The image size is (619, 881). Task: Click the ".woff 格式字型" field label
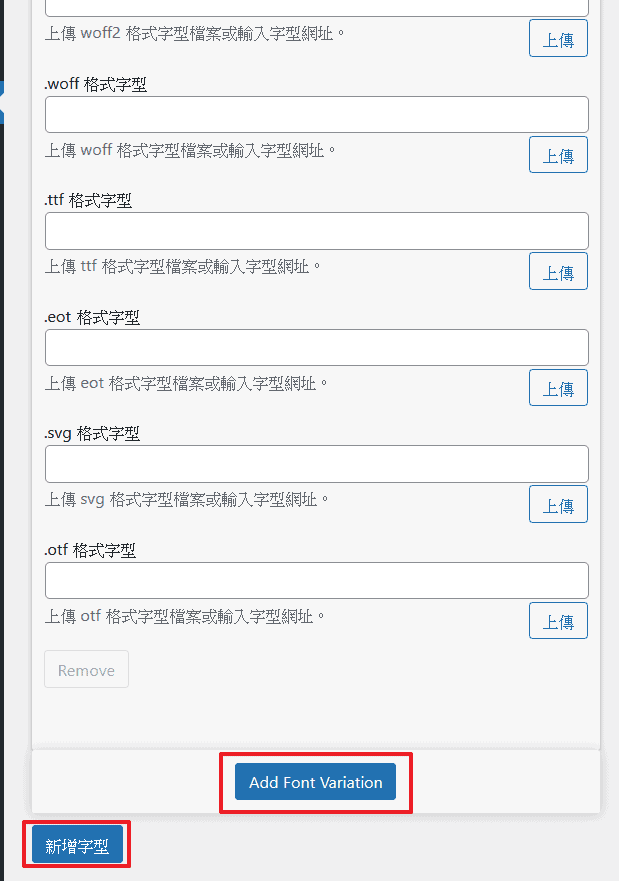95,85
